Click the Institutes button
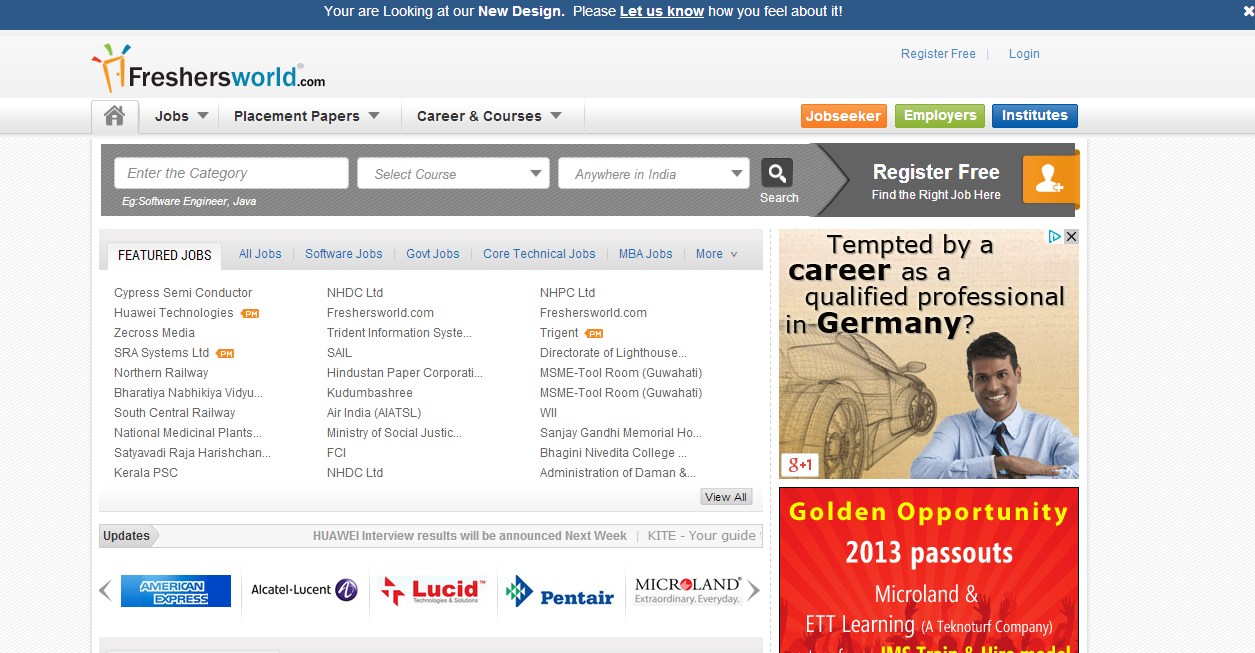 (1035, 116)
